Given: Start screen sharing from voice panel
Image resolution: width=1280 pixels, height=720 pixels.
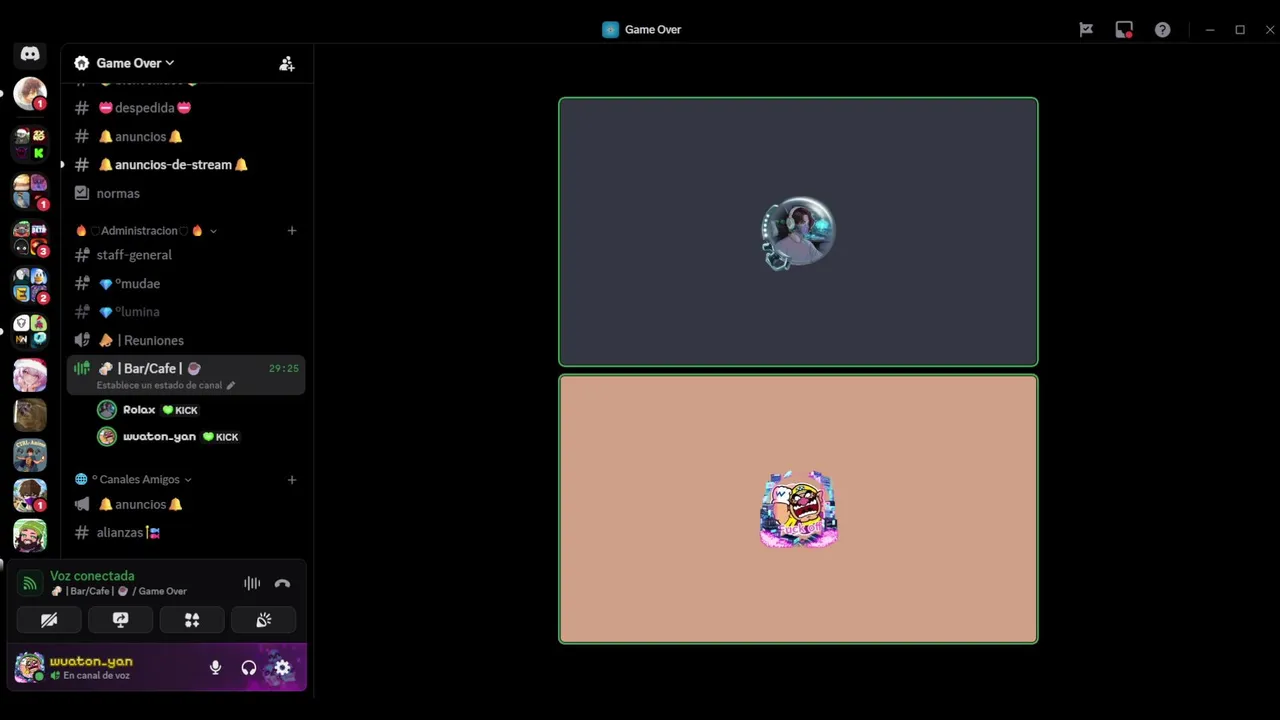Looking at the screenshot, I should tap(120, 620).
